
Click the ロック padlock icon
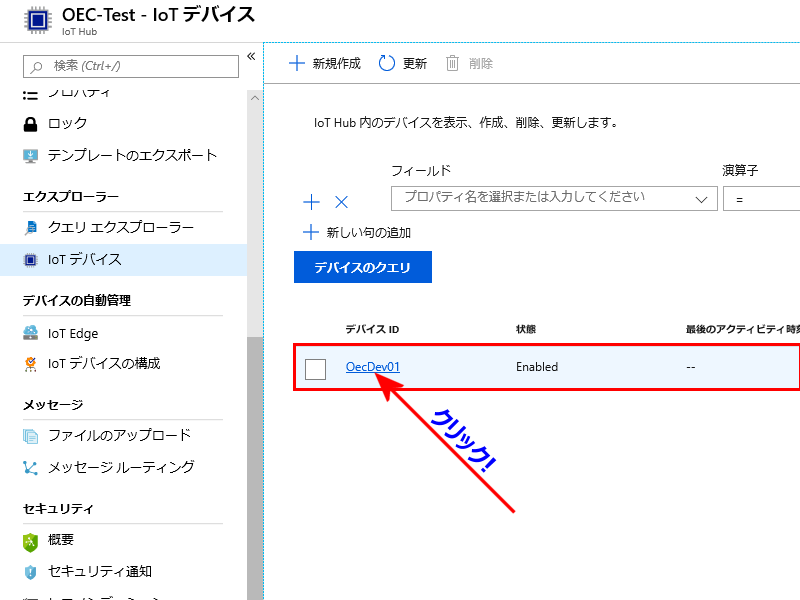click(x=30, y=124)
